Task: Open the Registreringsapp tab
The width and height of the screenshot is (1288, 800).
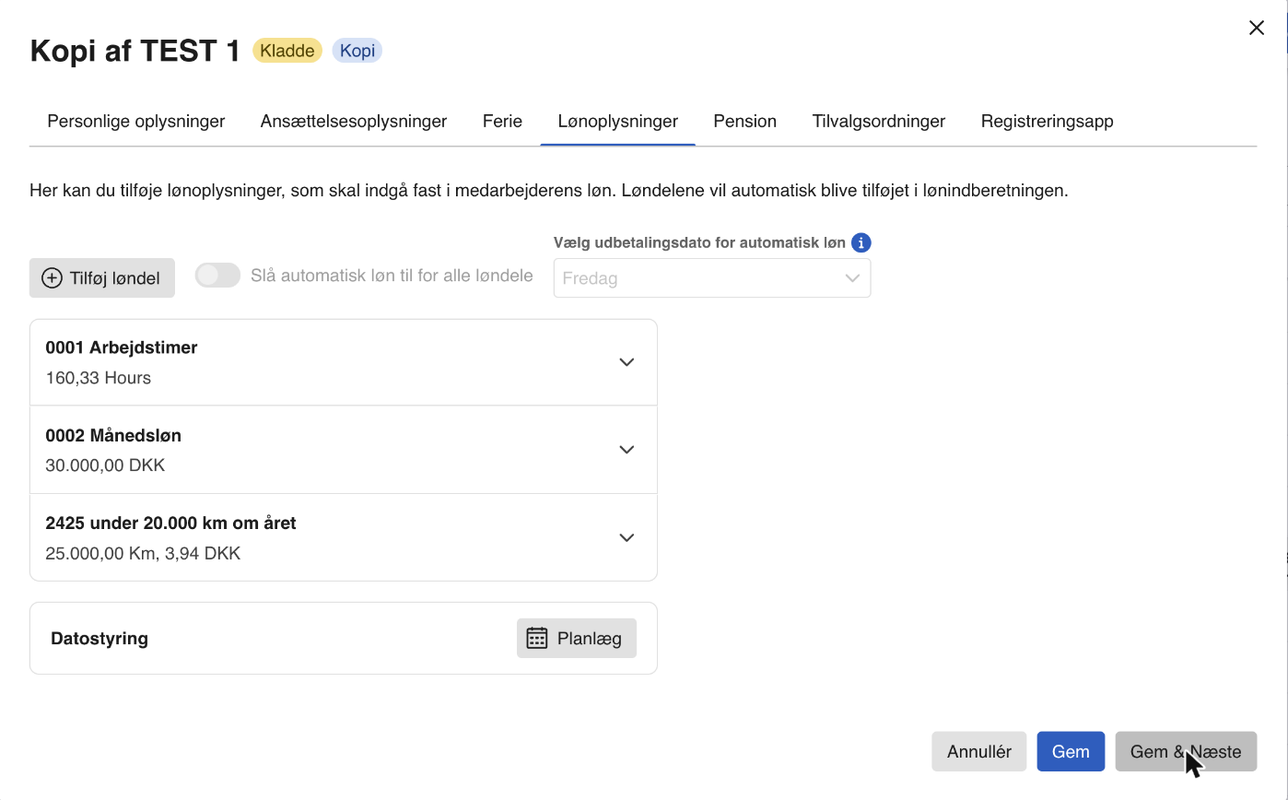Action: pos(1047,121)
